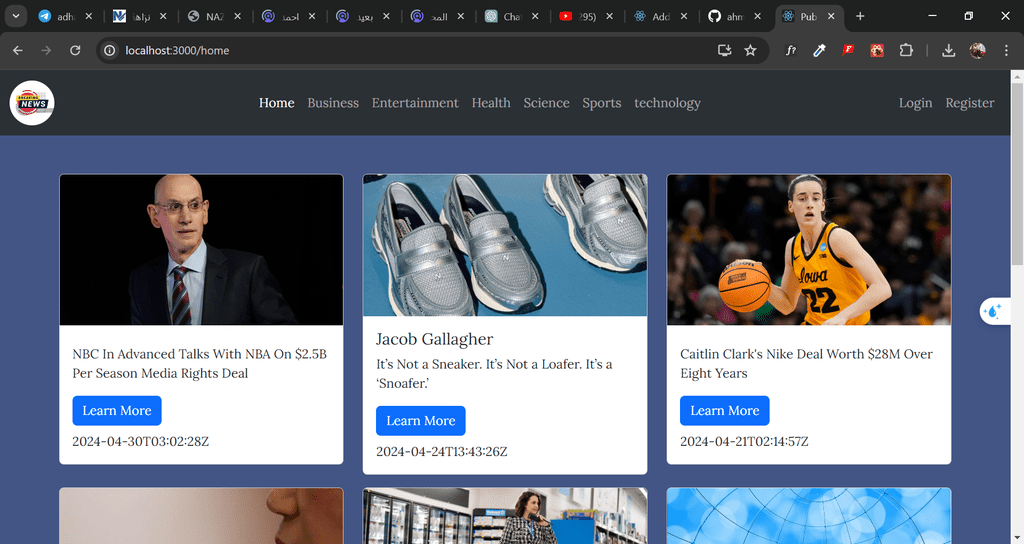The height and width of the screenshot is (544, 1024).
Task: Open the technology category
Action: point(667,103)
